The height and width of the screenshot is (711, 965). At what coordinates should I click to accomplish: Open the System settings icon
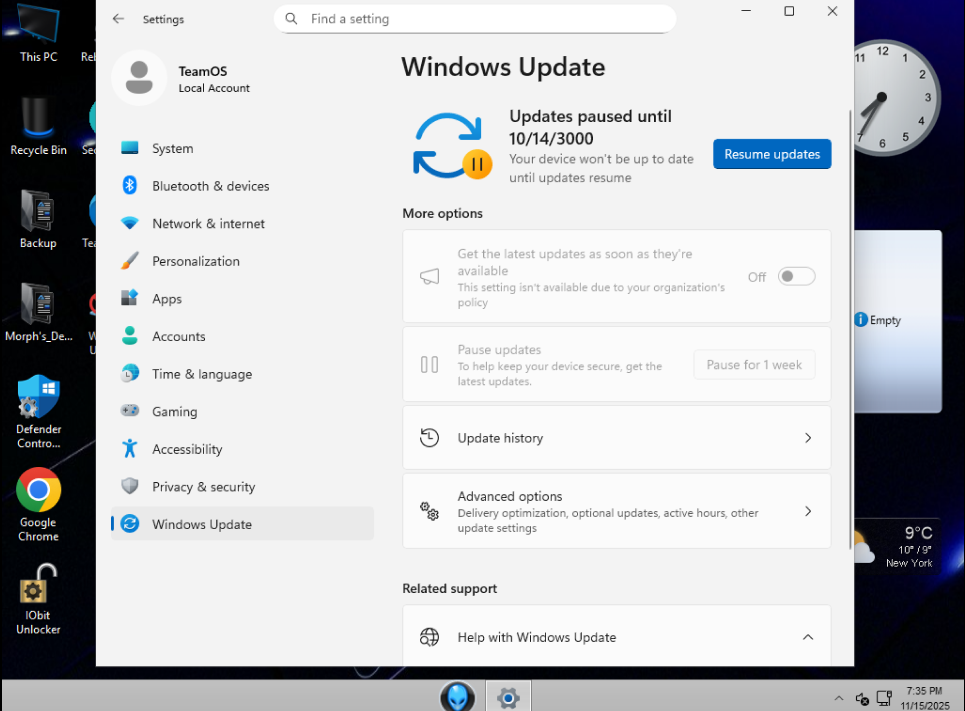click(x=130, y=148)
